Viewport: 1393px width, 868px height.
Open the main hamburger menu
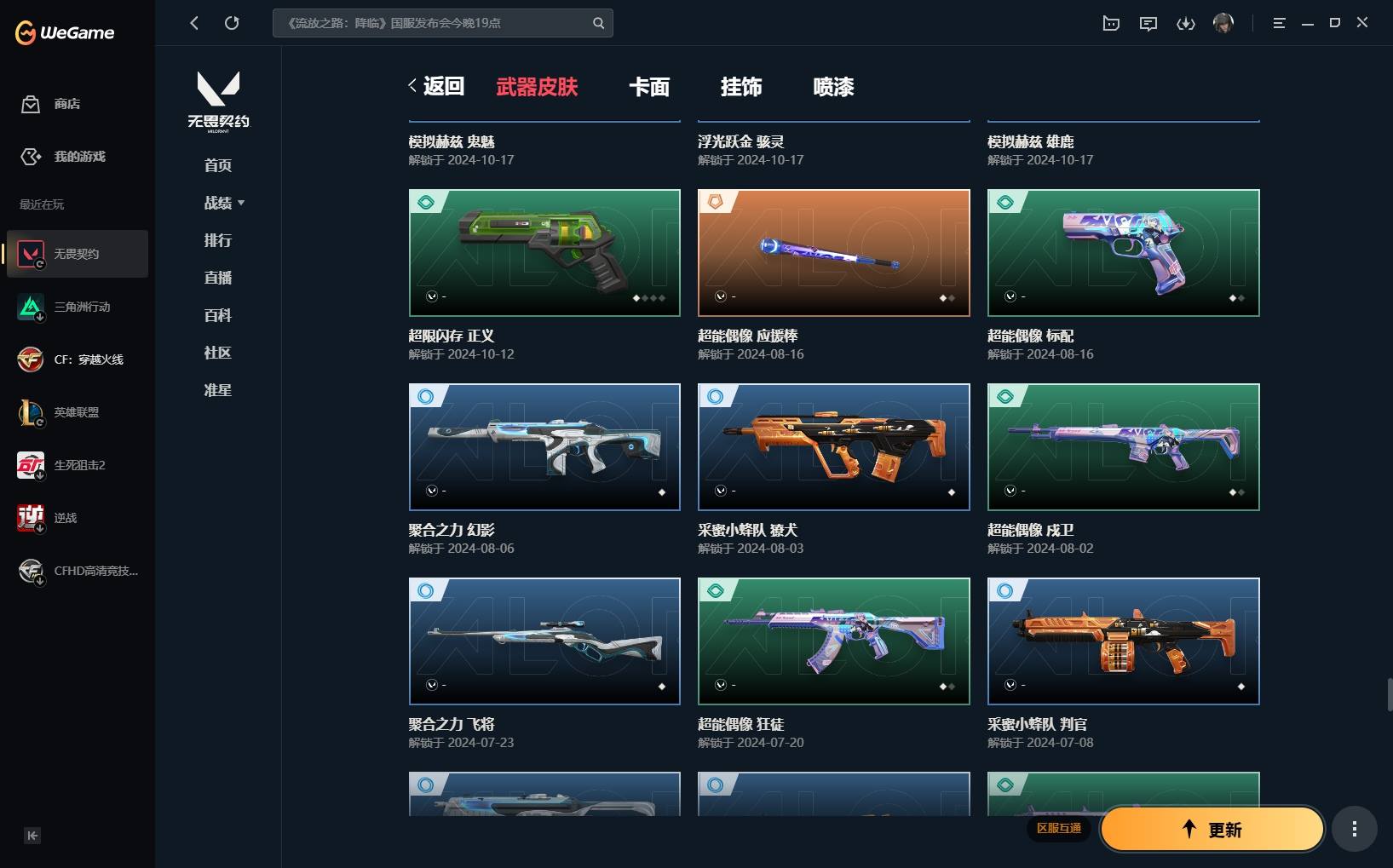(x=1279, y=23)
